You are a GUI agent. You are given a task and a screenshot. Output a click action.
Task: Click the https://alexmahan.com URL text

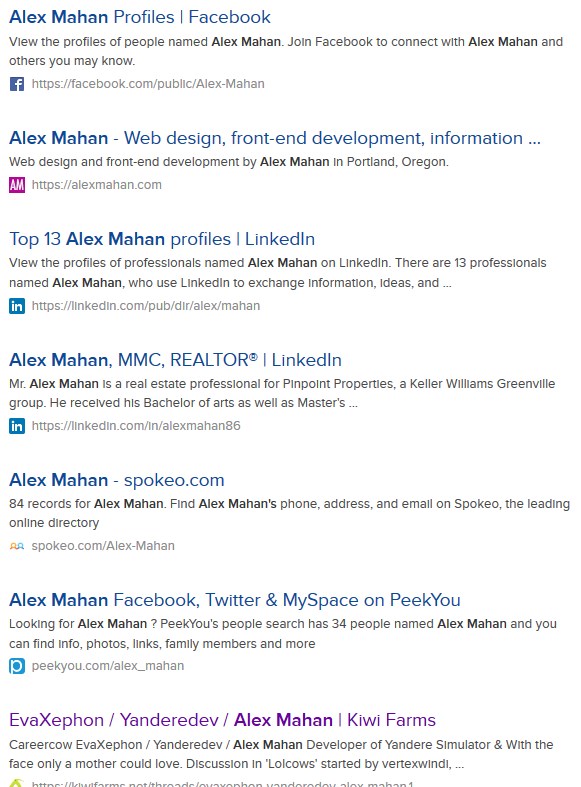coord(97,185)
